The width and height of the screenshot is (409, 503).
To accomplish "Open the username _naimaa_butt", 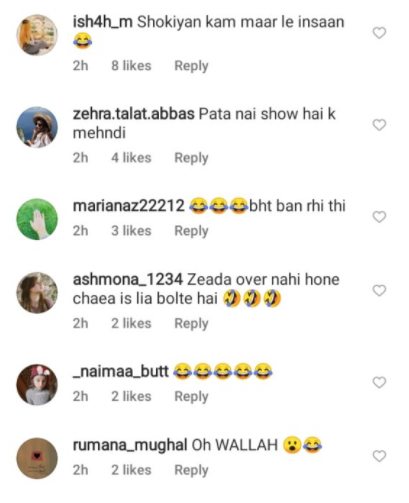I will coord(121,371).
